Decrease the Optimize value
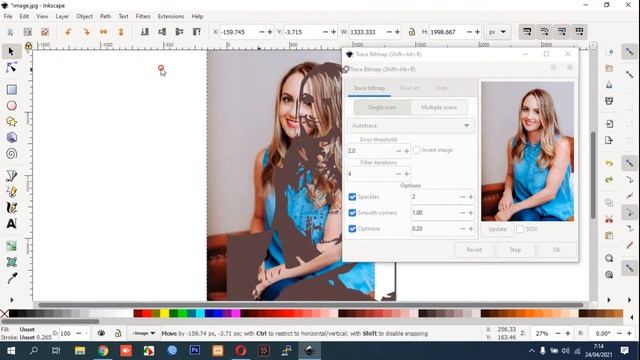This screenshot has height=360, width=640. click(462, 229)
